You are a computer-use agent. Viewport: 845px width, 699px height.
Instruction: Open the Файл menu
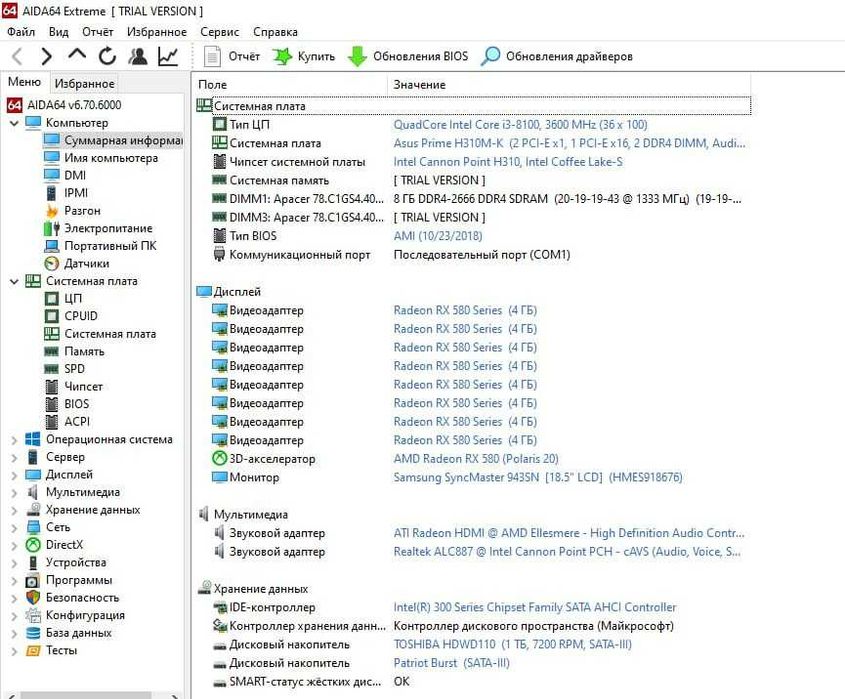click(21, 32)
